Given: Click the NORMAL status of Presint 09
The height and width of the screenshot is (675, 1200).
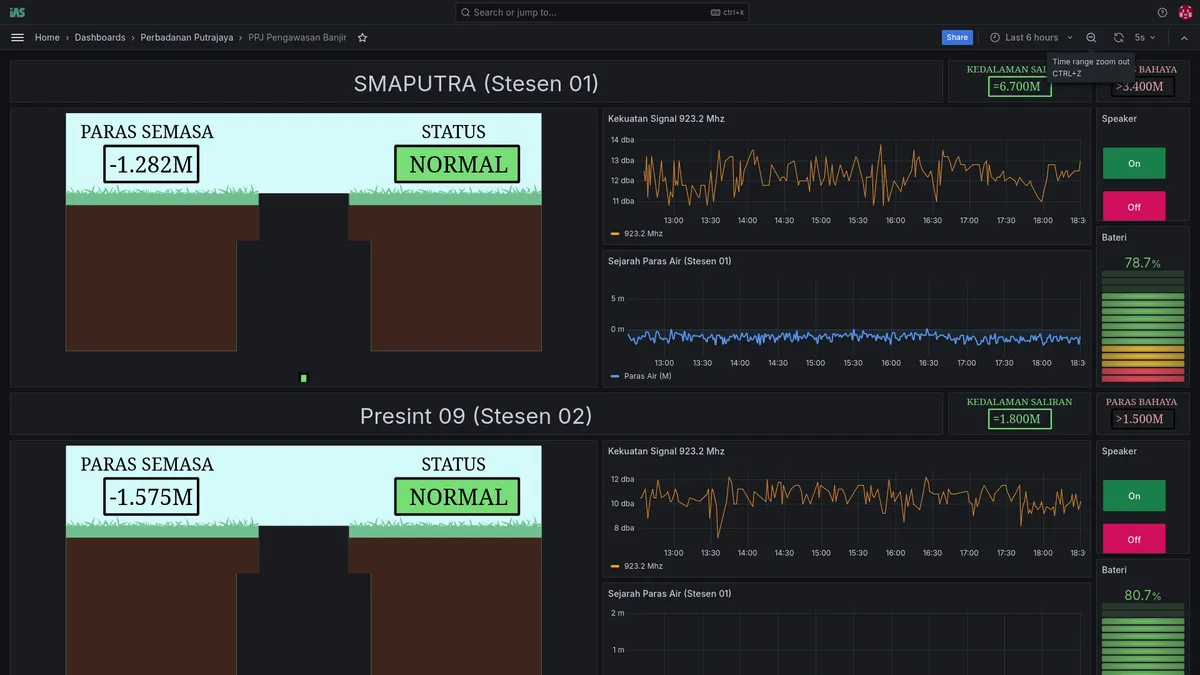Looking at the screenshot, I should click(x=458, y=496).
